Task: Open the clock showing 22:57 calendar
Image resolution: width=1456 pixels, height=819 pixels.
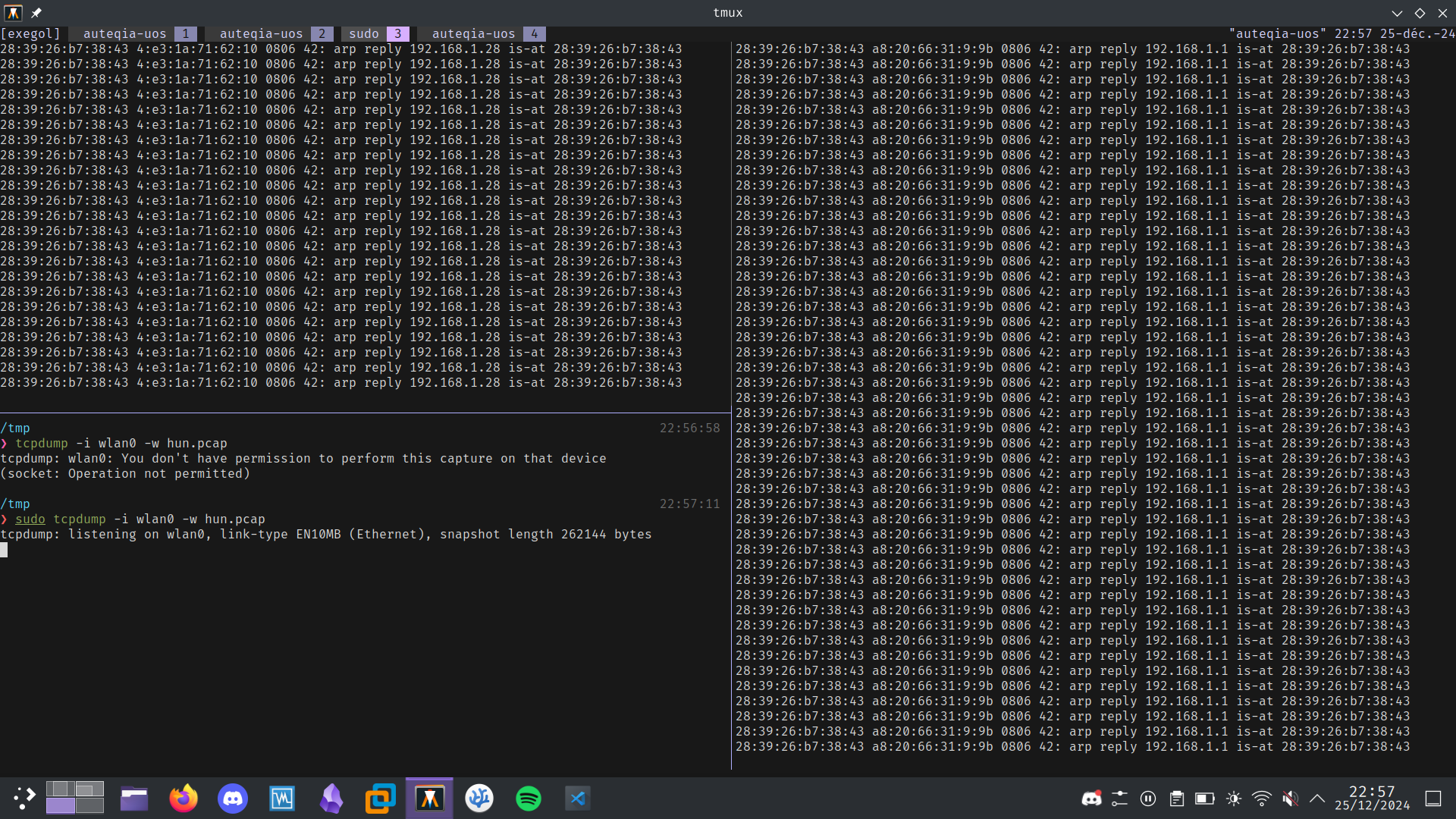Action: pyautogui.click(x=1372, y=798)
